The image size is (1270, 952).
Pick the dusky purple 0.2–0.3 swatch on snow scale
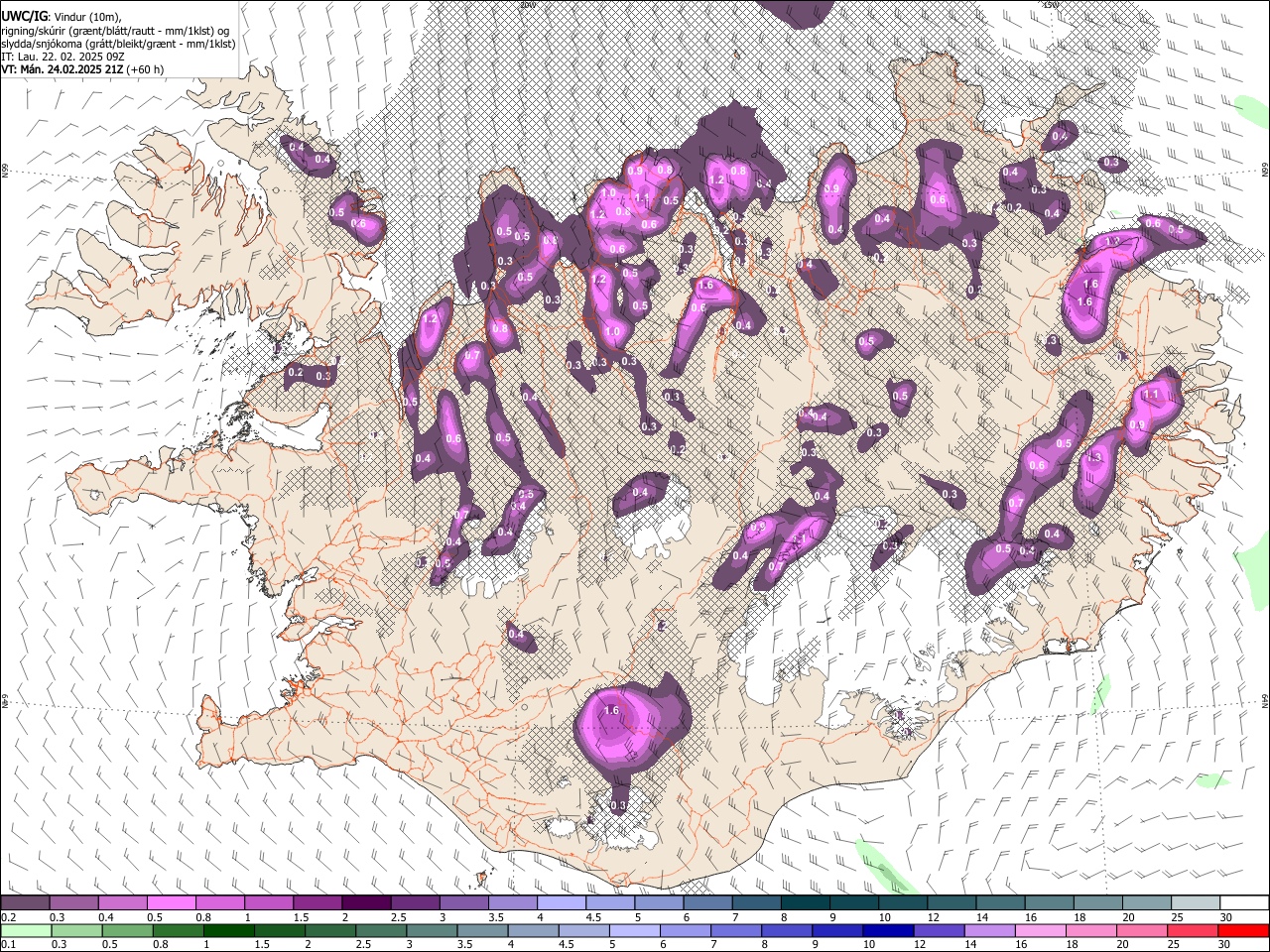[26, 903]
